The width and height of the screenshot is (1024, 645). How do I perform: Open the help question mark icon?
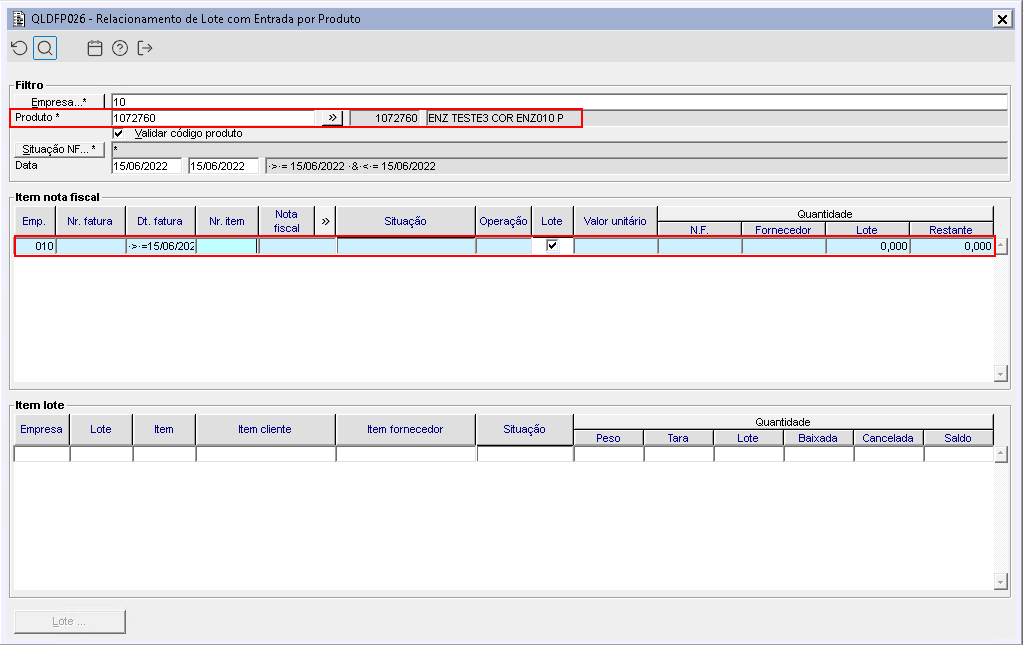coord(120,48)
